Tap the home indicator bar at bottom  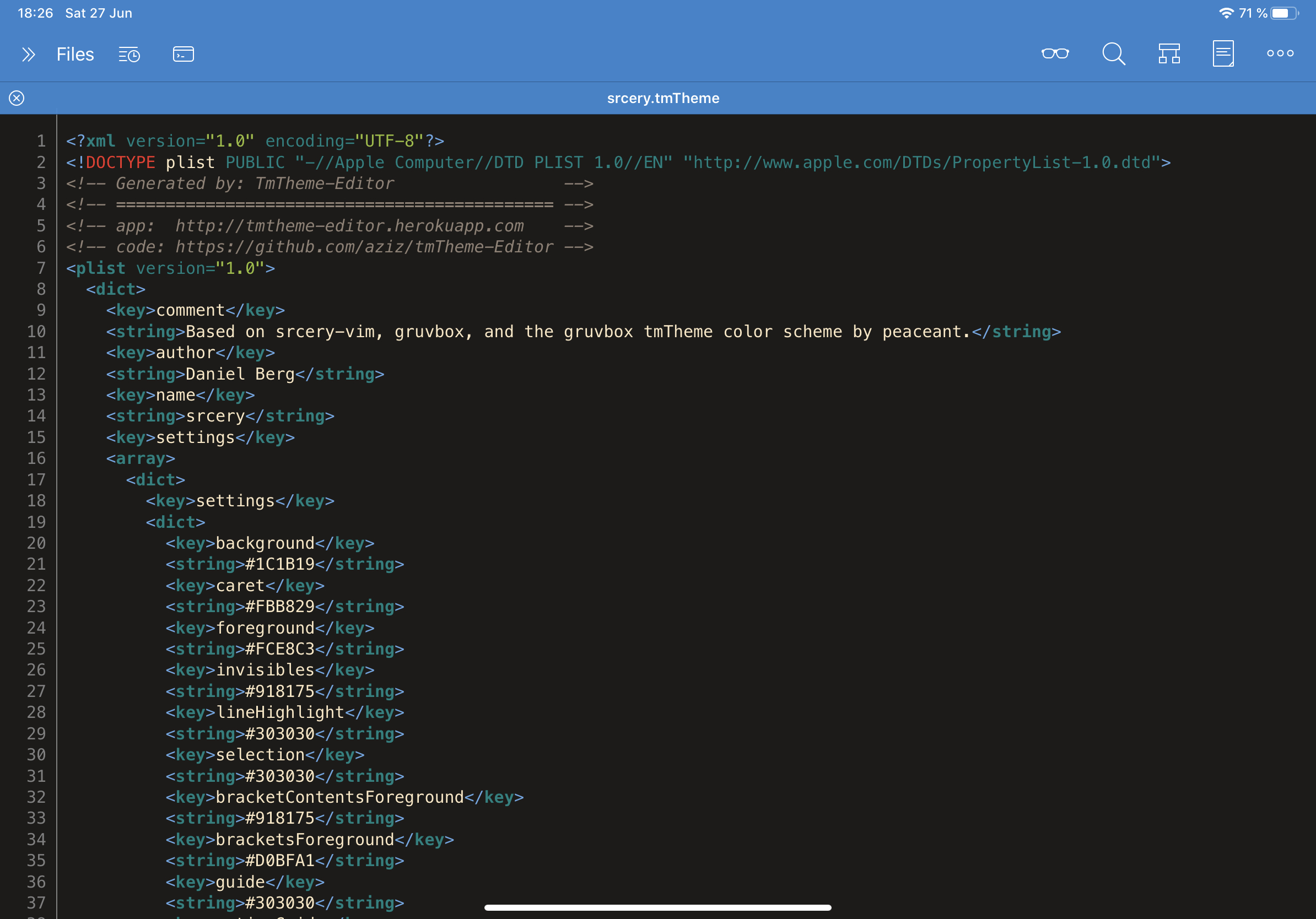coord(657,907)
